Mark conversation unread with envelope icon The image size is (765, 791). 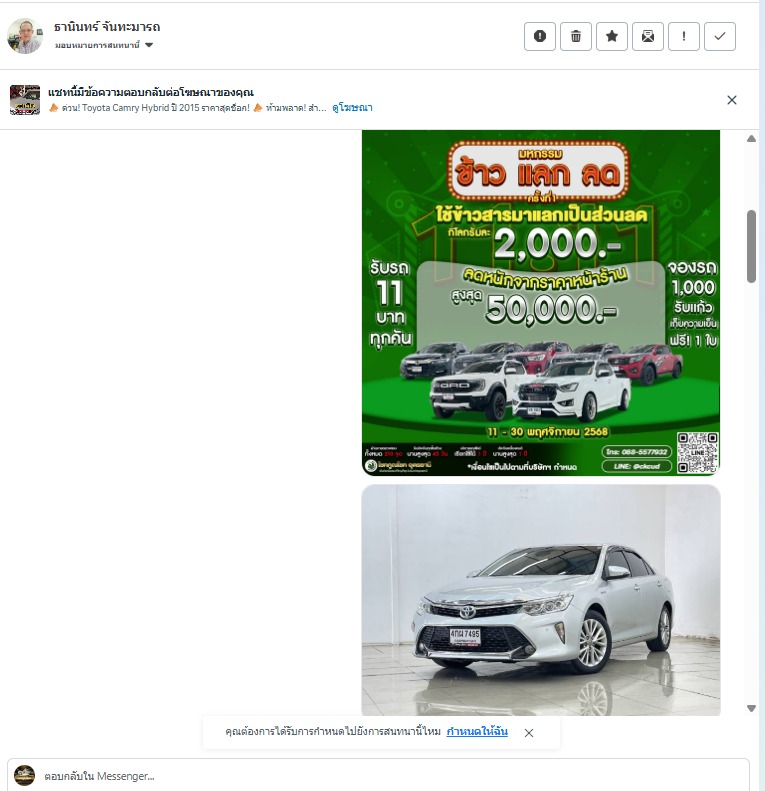pyautogui.click(x=648, y=36)
